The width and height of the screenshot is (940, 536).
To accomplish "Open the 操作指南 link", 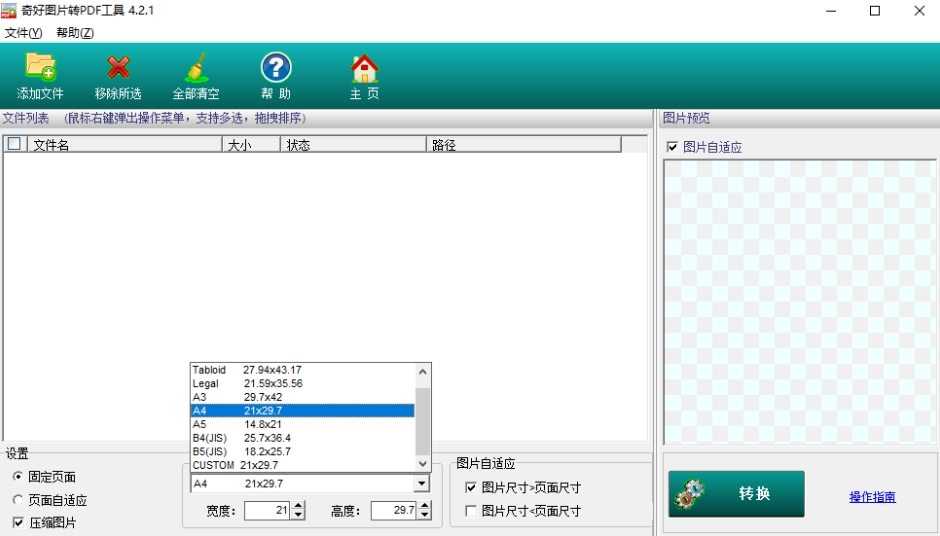I will point(872,497).
